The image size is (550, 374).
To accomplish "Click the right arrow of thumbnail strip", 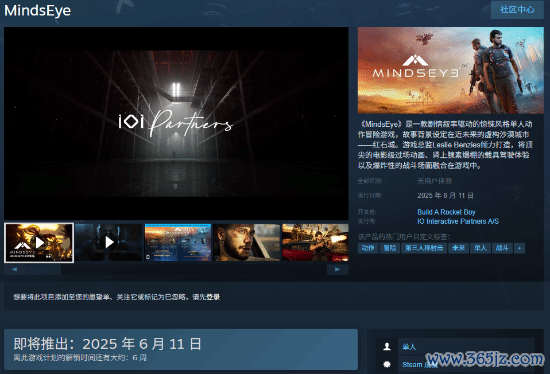I will [337, 269].
